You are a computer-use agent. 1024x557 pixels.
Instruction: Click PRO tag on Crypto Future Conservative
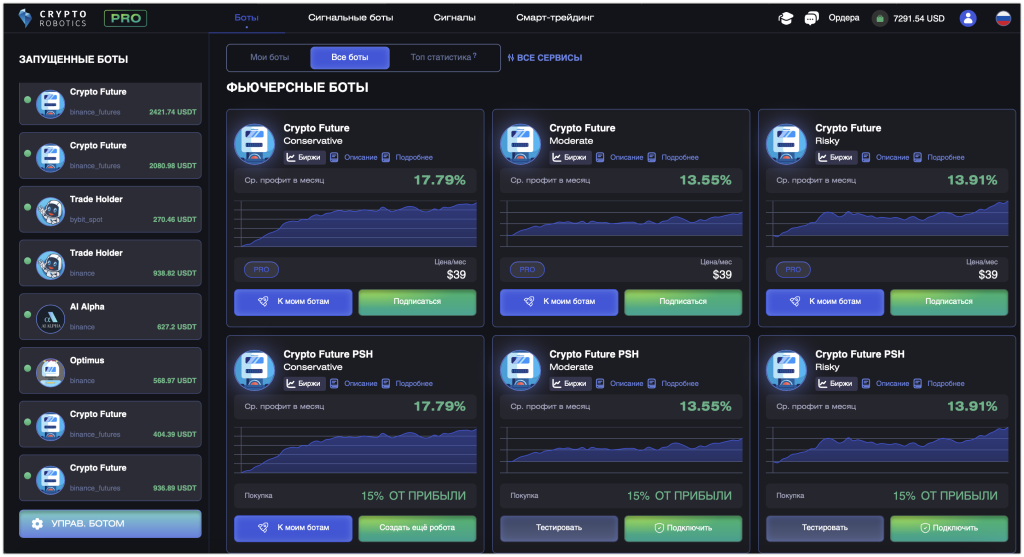pyautogui.click(x=261, y=269)
